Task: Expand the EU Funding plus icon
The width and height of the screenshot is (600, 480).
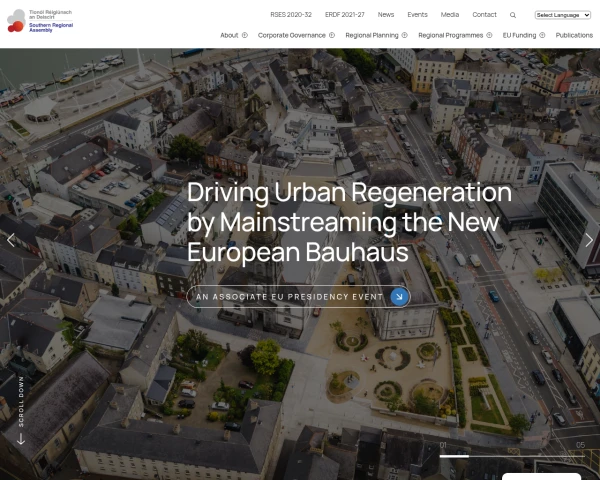Action: pos(542,35)
